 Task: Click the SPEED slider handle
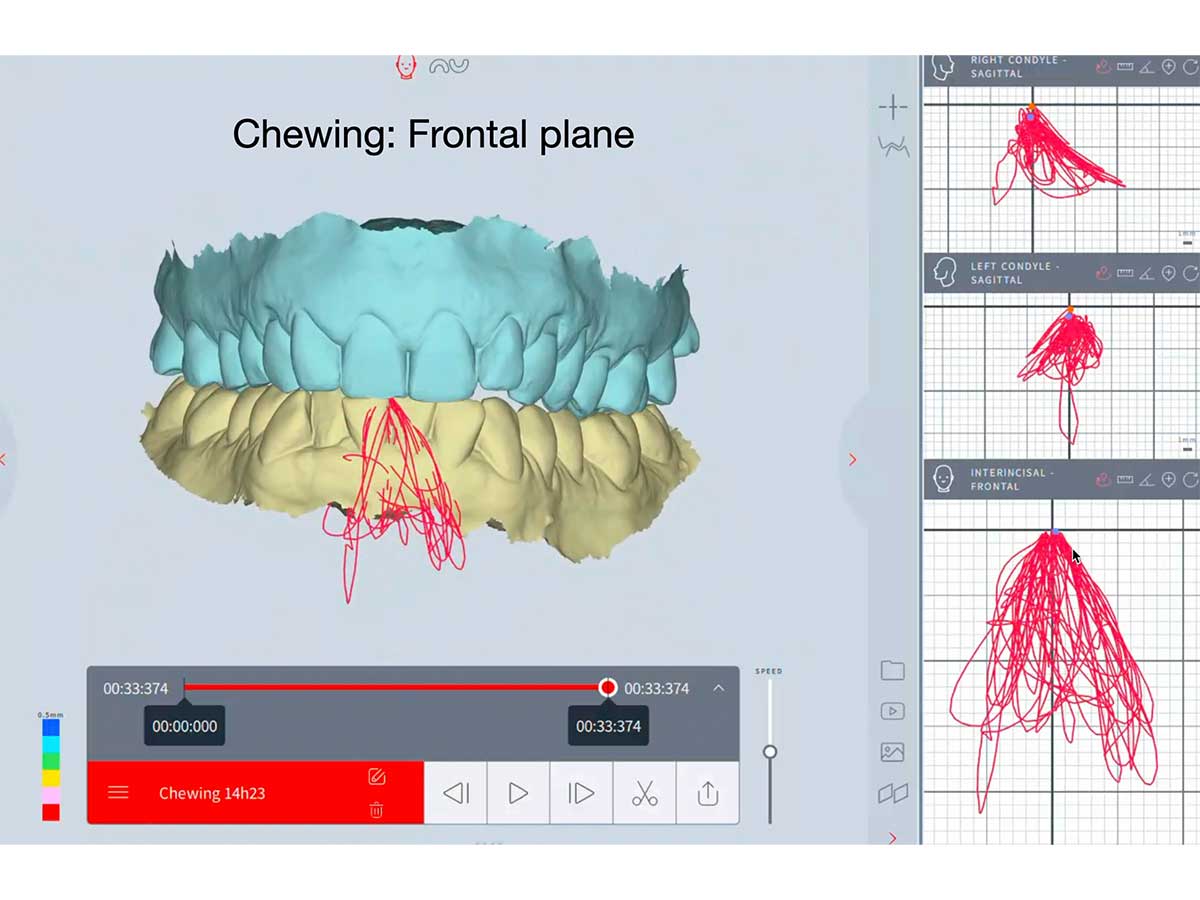click(x=769, y=752)
